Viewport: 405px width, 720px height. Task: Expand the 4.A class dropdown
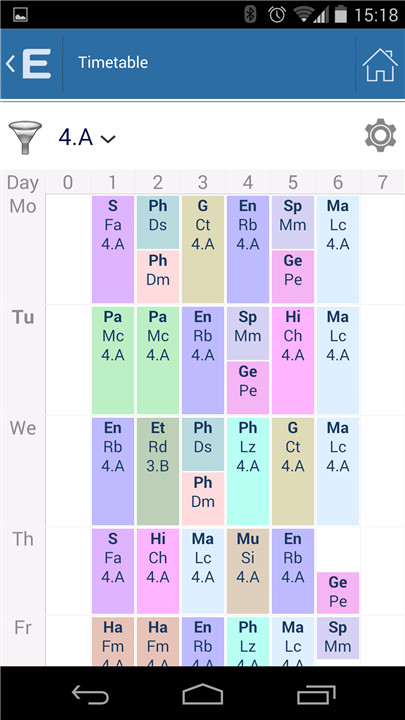(x=87, y=137)
